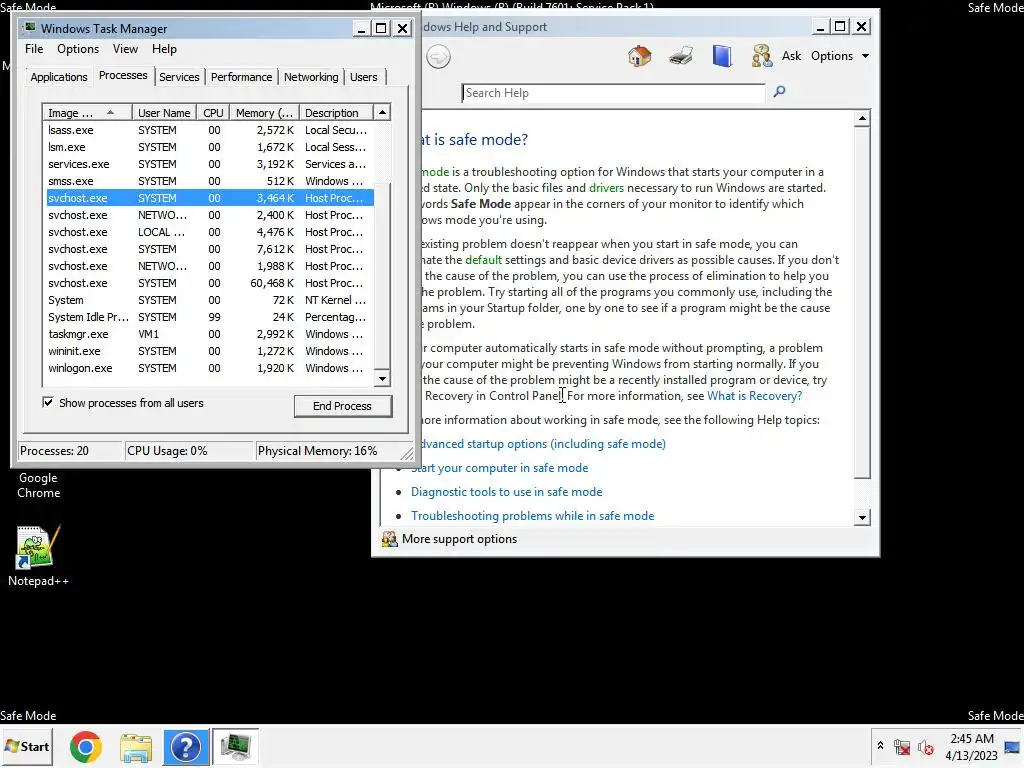Select the lsass.exe process row
The width and height of the screenshot is (1024, 768).
209,131
